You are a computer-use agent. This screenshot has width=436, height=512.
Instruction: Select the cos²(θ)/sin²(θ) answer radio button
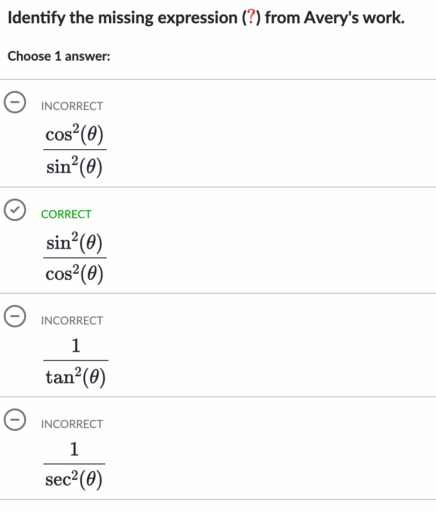(15, 102)
